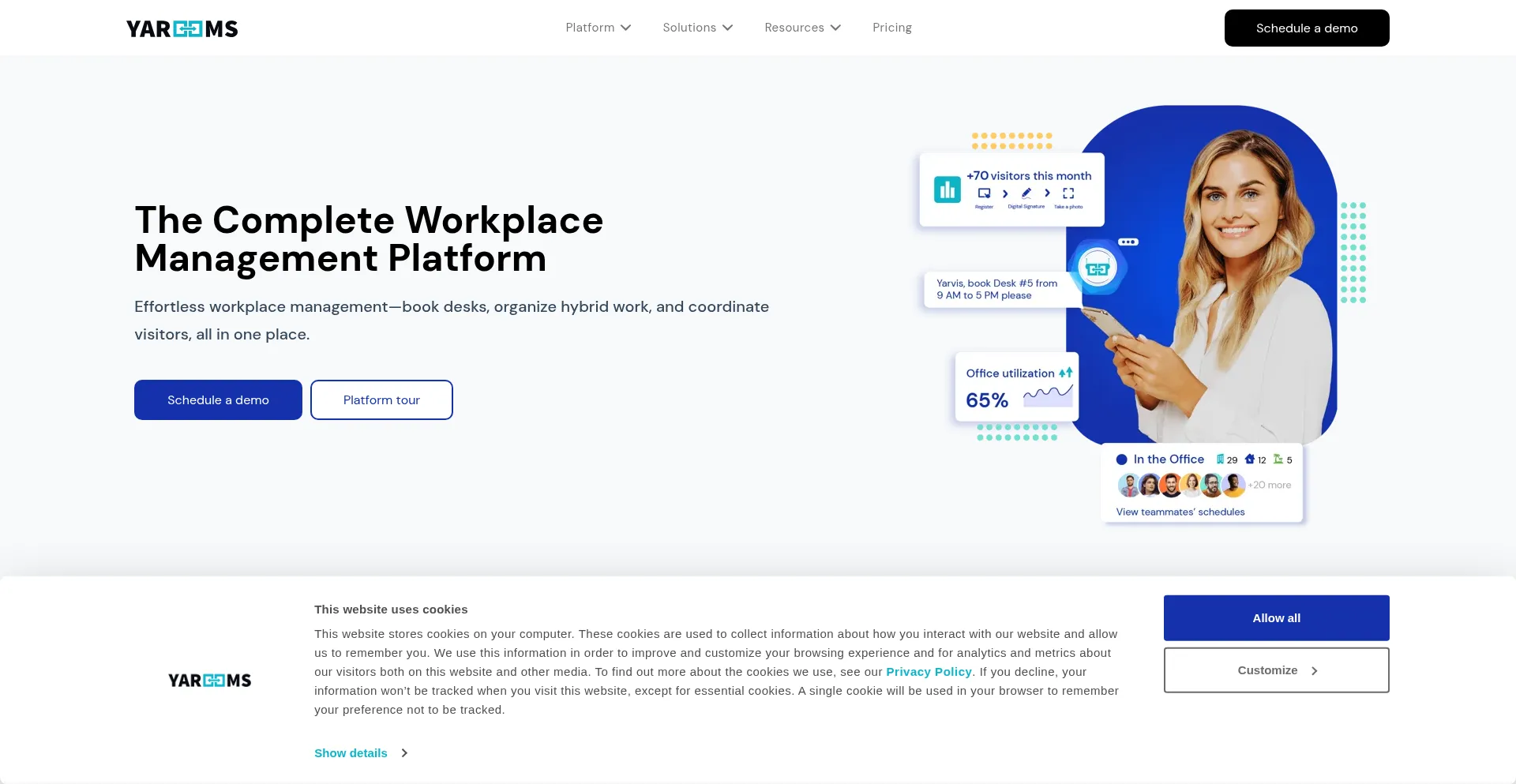Click the Register screen icon

(x=984, y=193)
